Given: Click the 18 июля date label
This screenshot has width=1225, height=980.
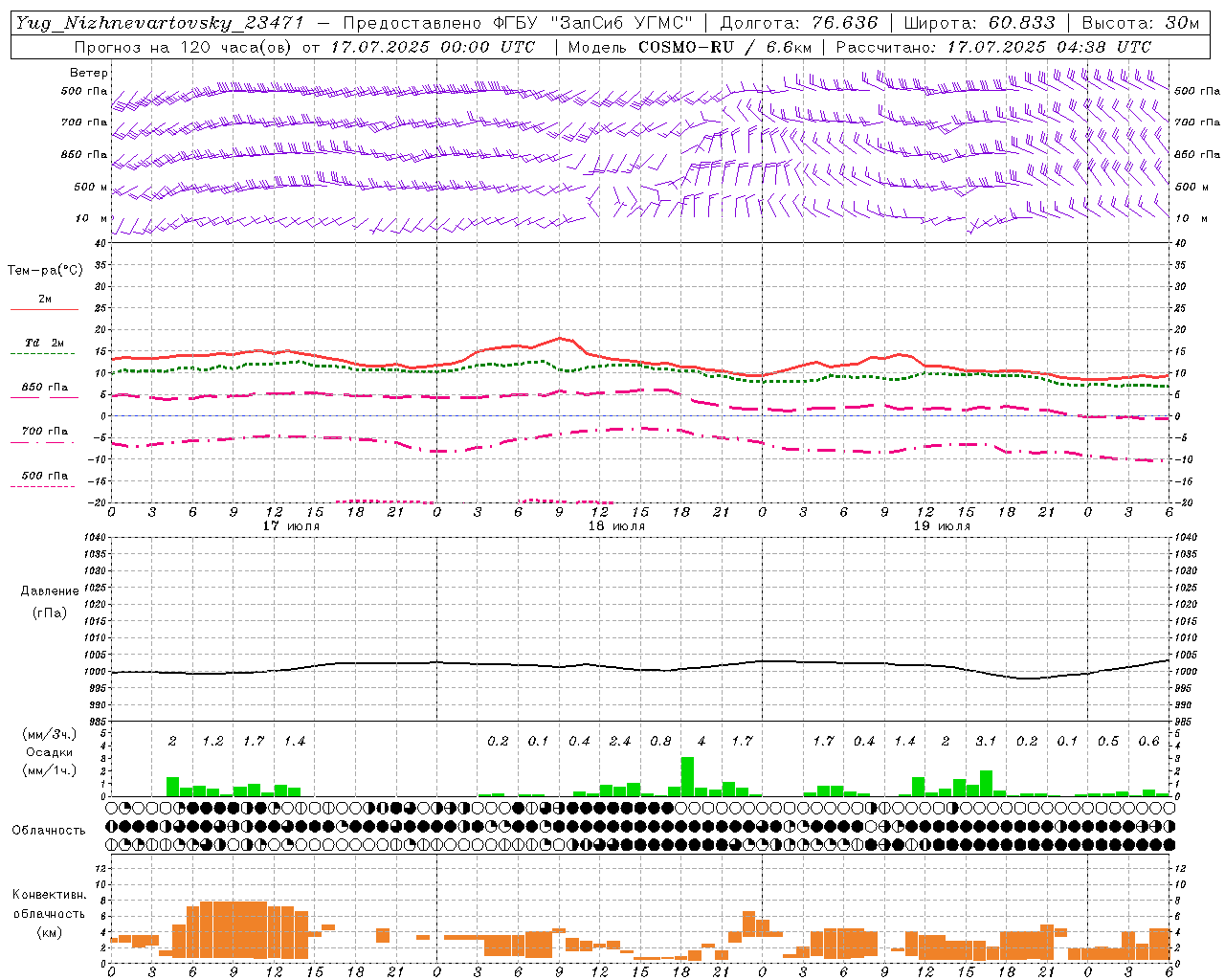Looking at the screenshot, I should 616,526.
